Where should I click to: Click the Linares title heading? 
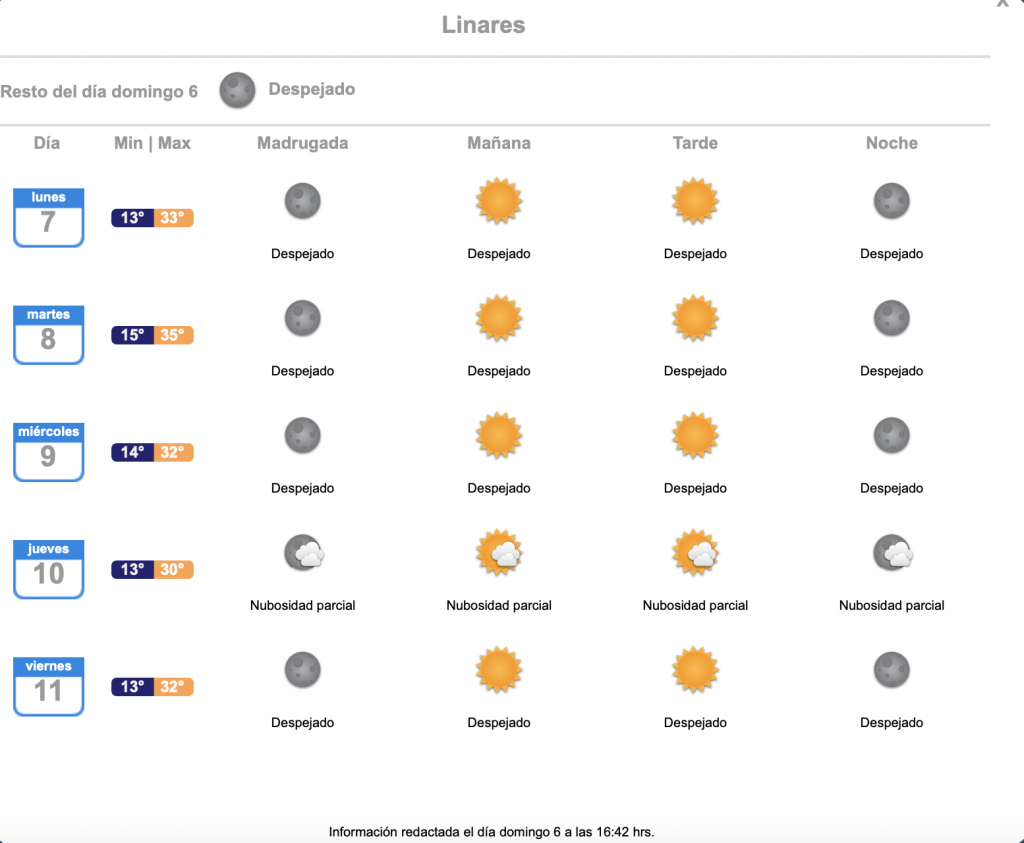tap(483, 25)
